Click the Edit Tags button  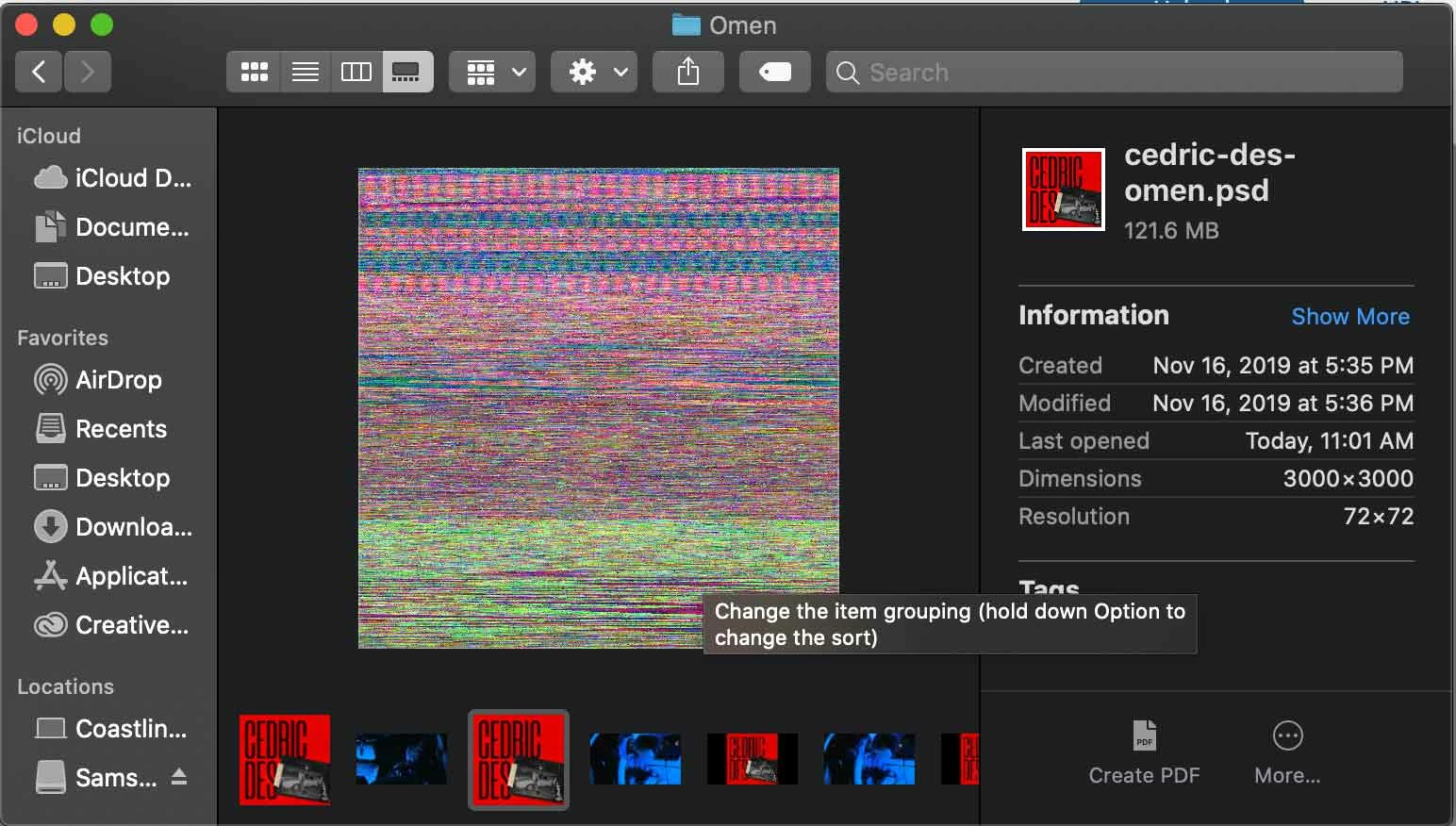775,72
